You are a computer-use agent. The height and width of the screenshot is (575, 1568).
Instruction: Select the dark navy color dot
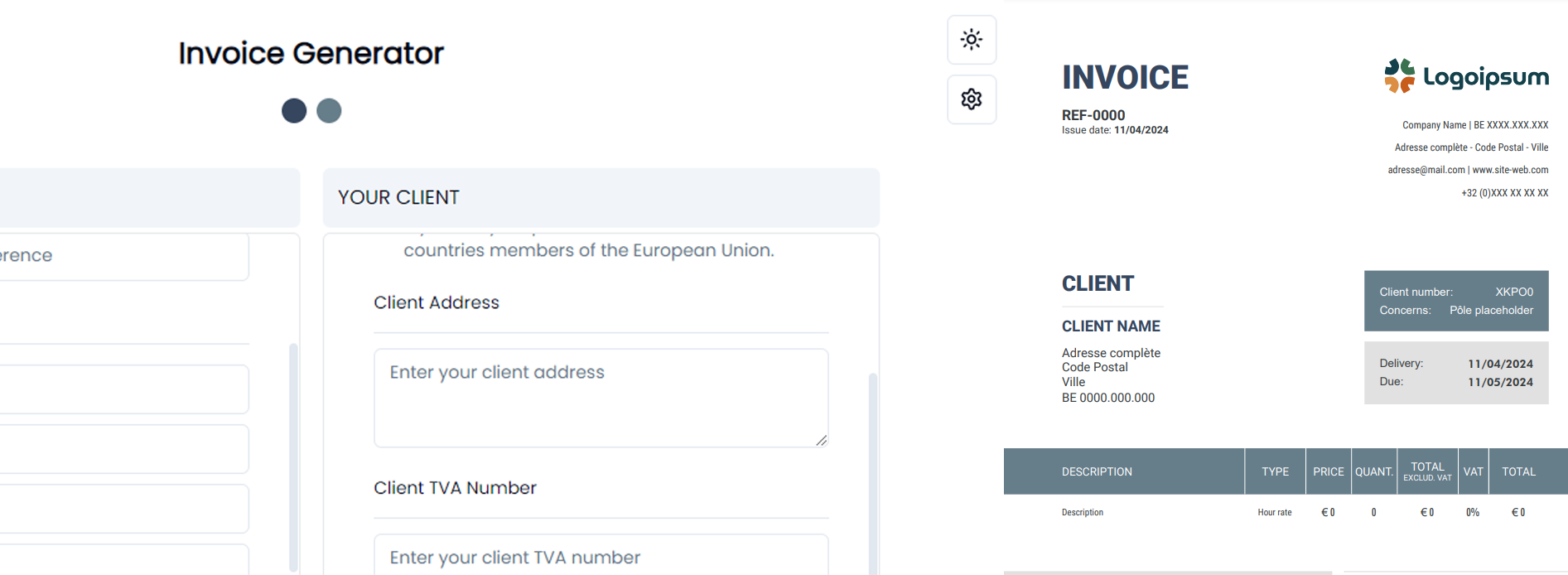coord(294,110)
